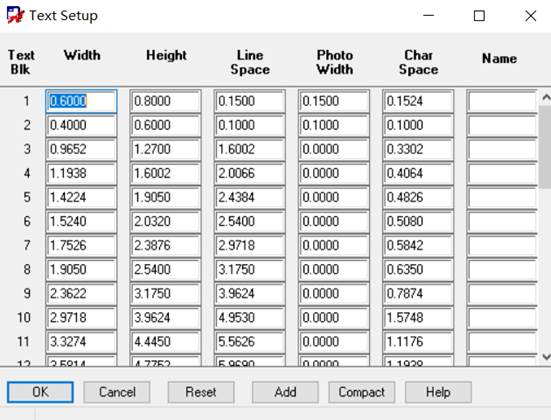Click Height field showing 2.3876
Viewport: 551px width, 420px height.
[166, 246]
